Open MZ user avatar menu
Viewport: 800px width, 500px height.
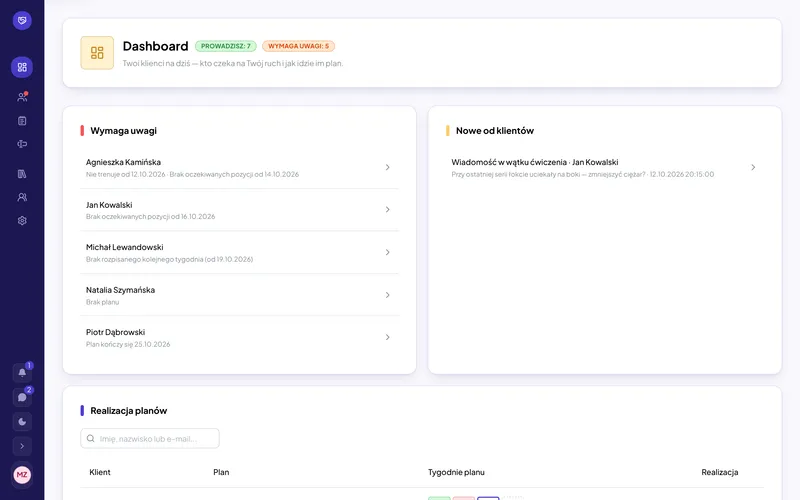[x=22, y=475]
